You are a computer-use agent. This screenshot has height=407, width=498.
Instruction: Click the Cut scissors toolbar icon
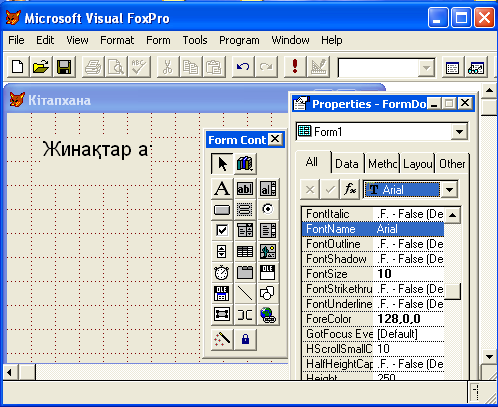point(168,67)
